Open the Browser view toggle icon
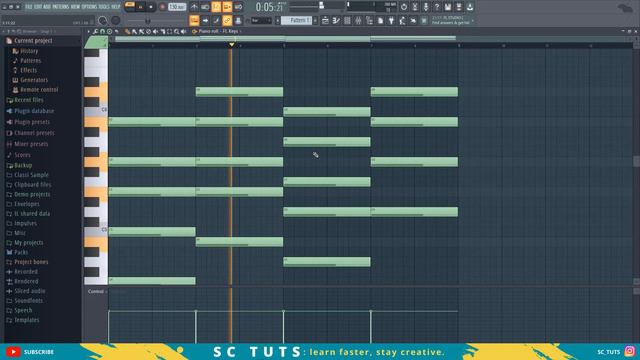Viewport: 640px width, 360px height. click(369, 20)
